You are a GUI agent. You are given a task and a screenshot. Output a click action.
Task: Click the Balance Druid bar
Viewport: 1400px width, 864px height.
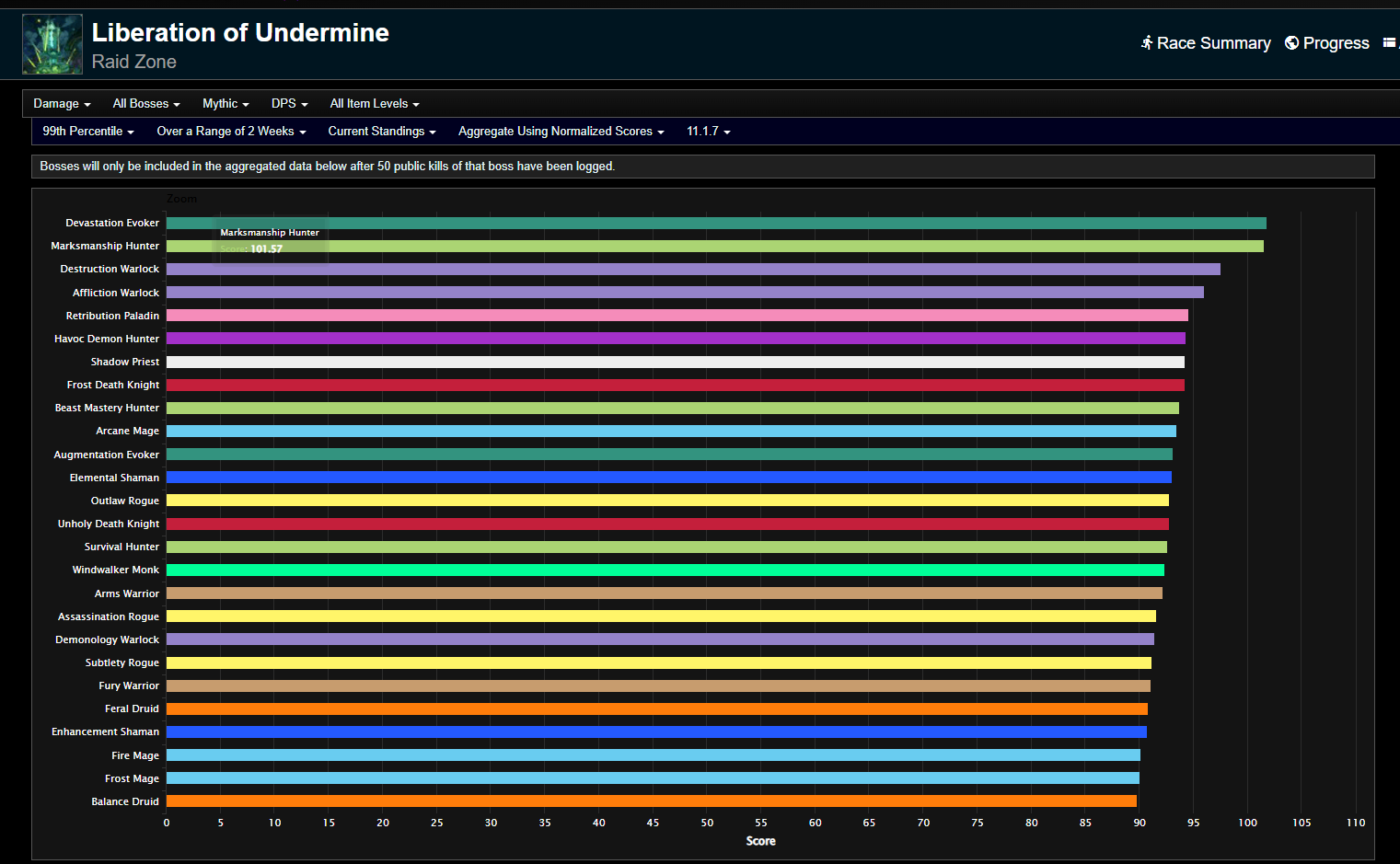pos(652,801)
